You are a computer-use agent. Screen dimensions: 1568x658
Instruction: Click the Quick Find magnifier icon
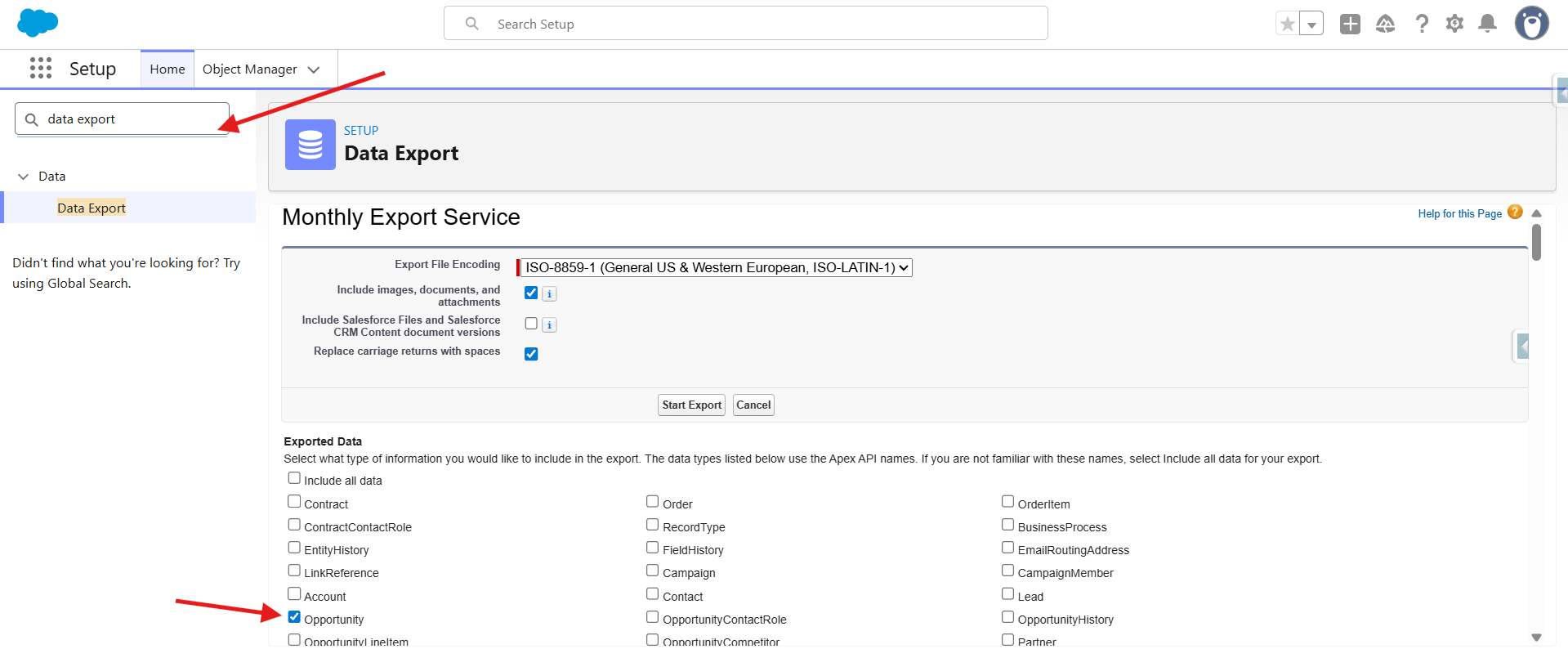32,119
